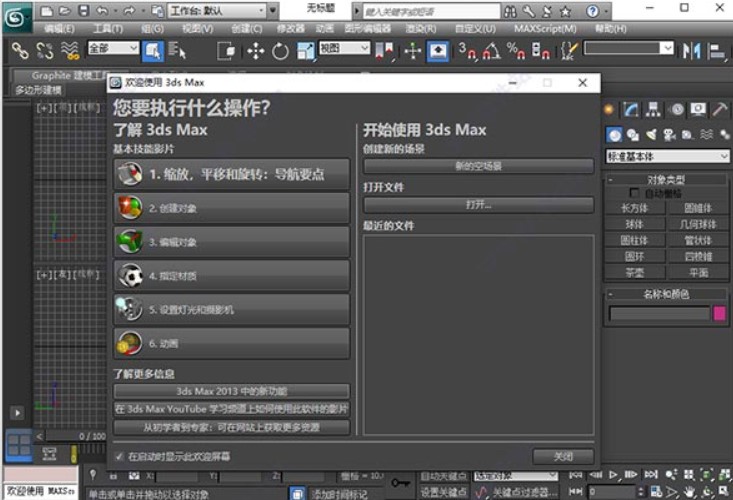Open the 工具(T) menu
Screen dimensions: 733x500
(108, 29)
